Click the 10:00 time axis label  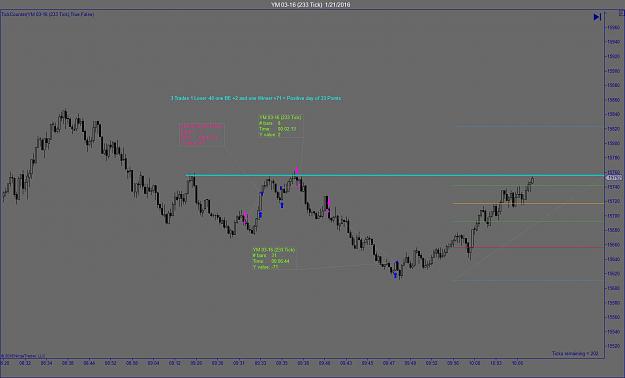(x=475, y=363)
